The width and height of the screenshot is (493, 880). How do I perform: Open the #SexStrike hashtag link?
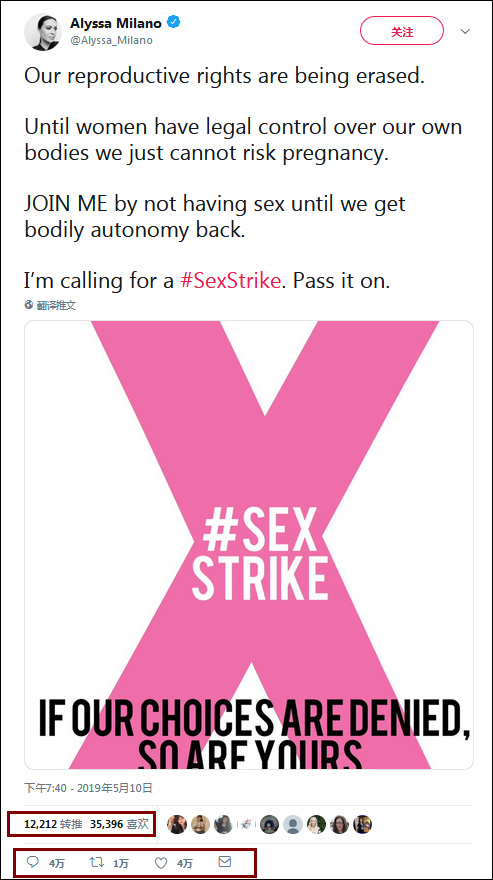click(x=230, y=280)
